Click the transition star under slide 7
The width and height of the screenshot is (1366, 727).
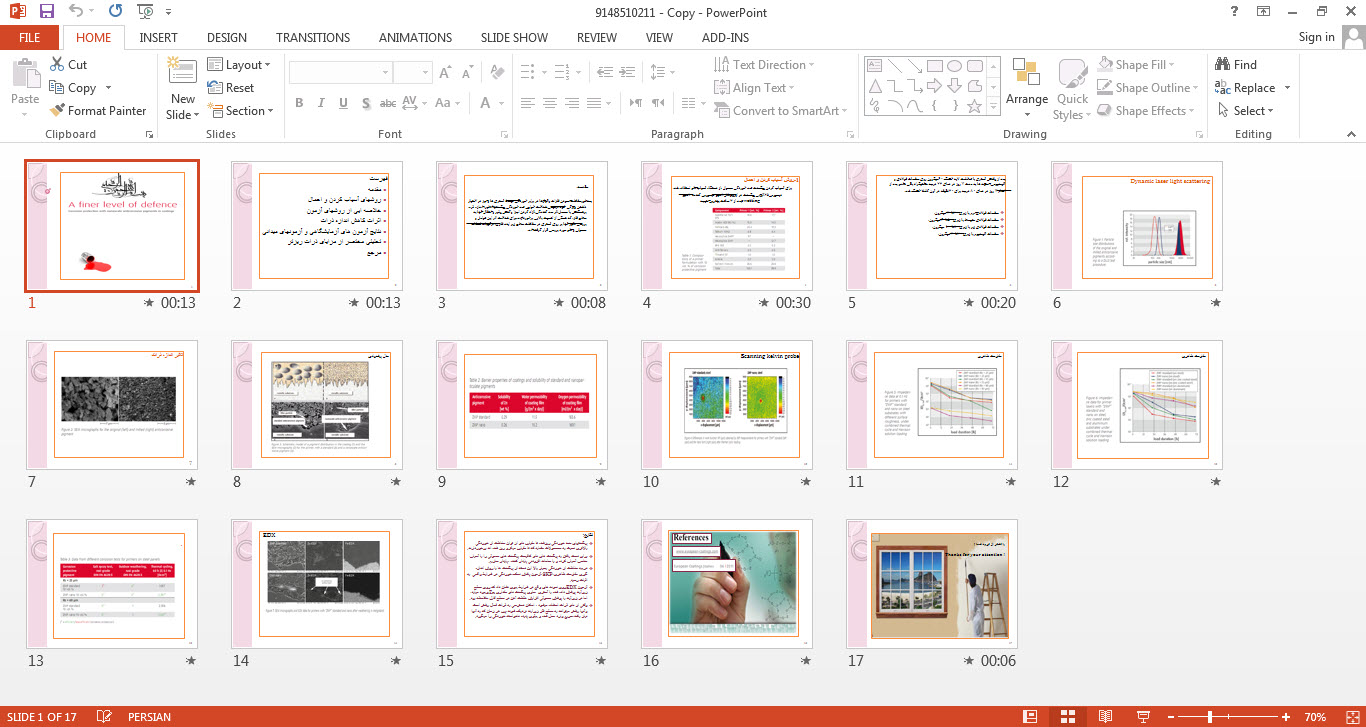(191, 481)
